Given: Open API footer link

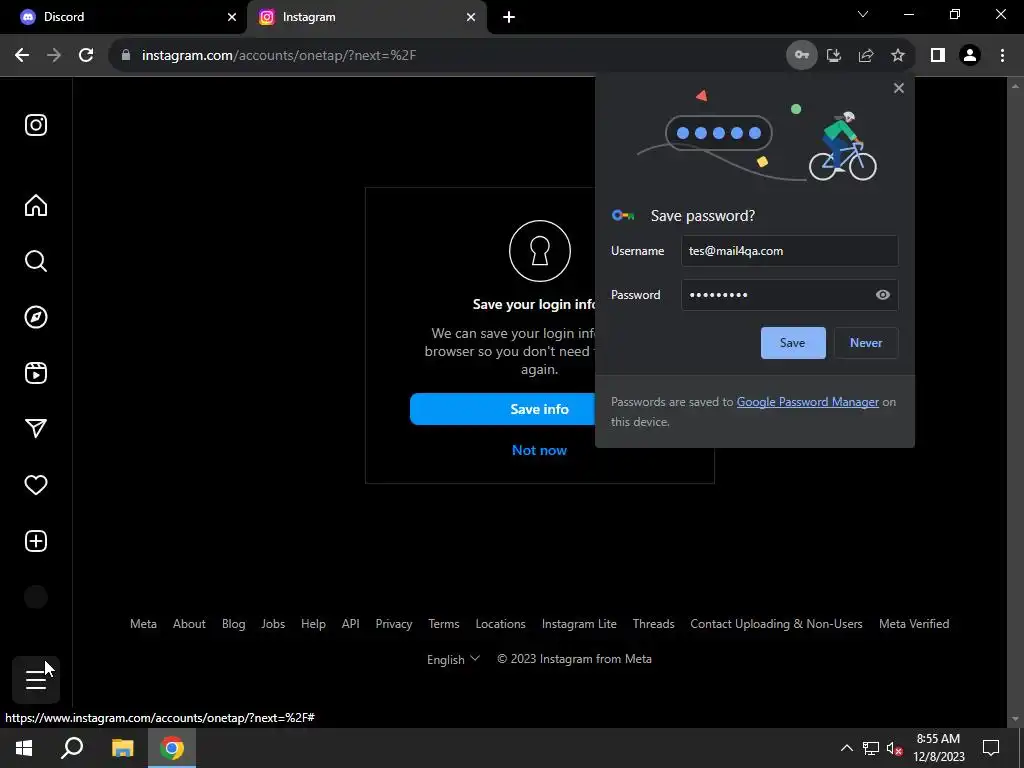Looking at the screenshot, I should 351,624.
